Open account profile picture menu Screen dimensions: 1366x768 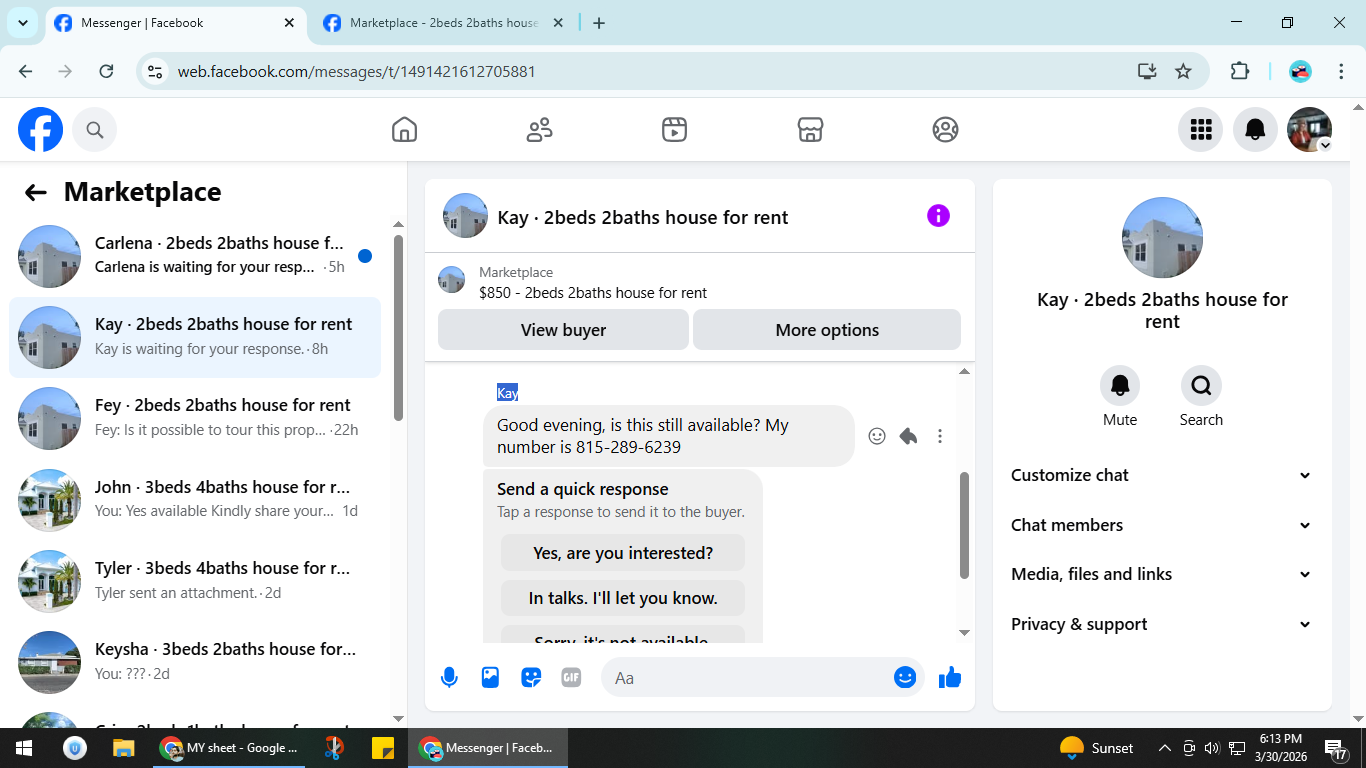[x=1309, y=129]
